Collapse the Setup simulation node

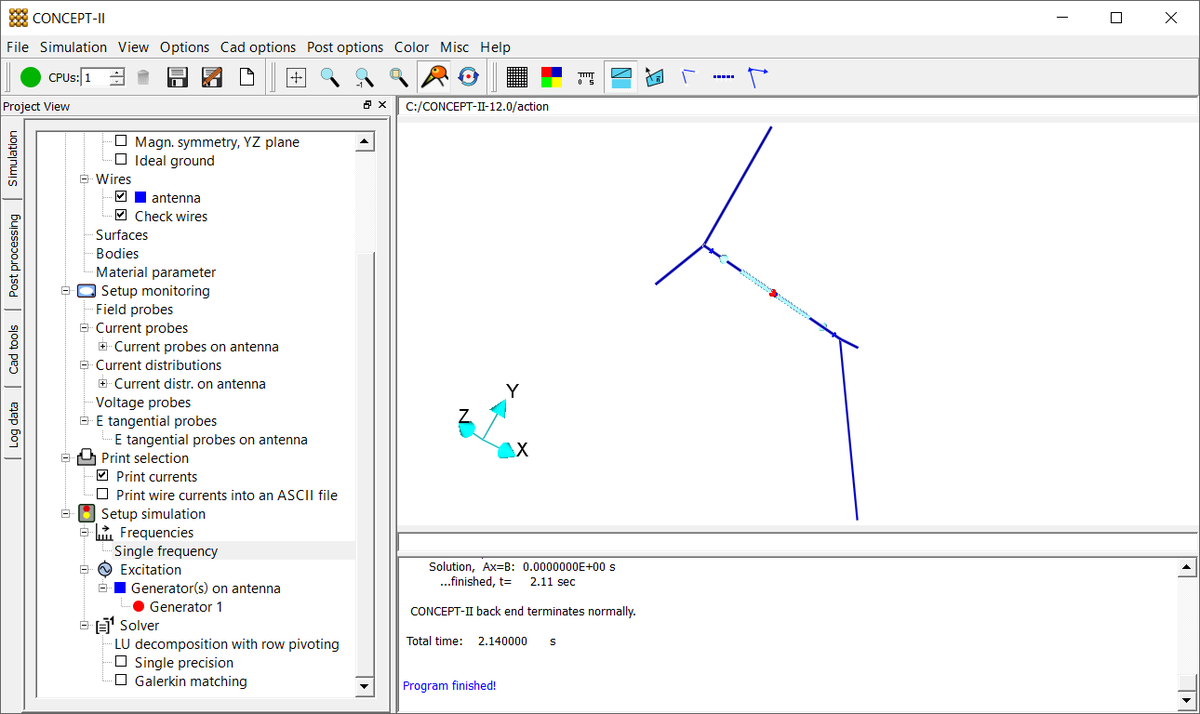click(66, 514)
